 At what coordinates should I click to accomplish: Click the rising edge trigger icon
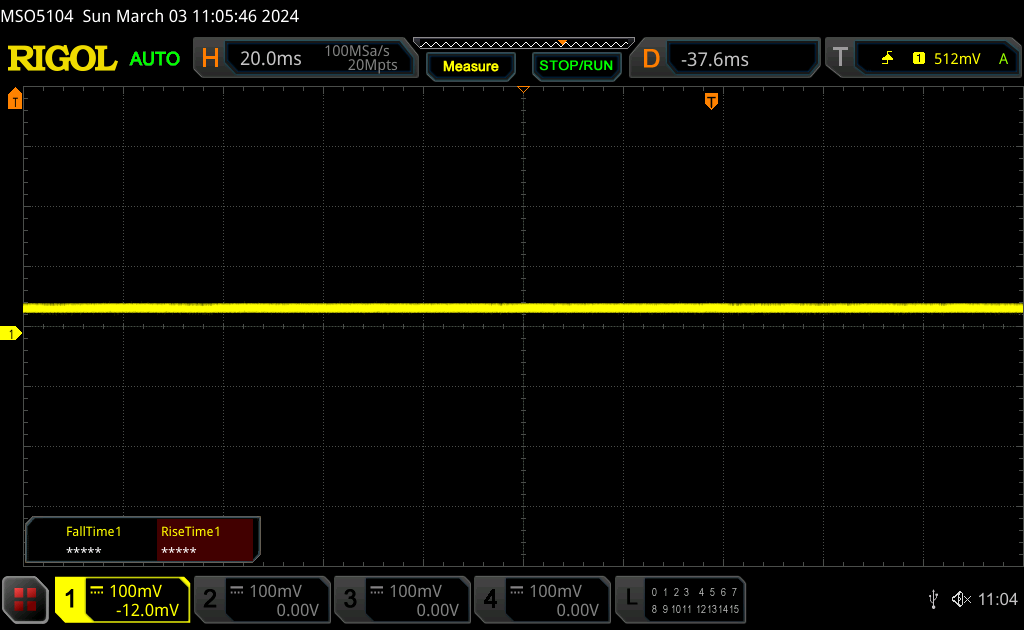click(887, 59)
